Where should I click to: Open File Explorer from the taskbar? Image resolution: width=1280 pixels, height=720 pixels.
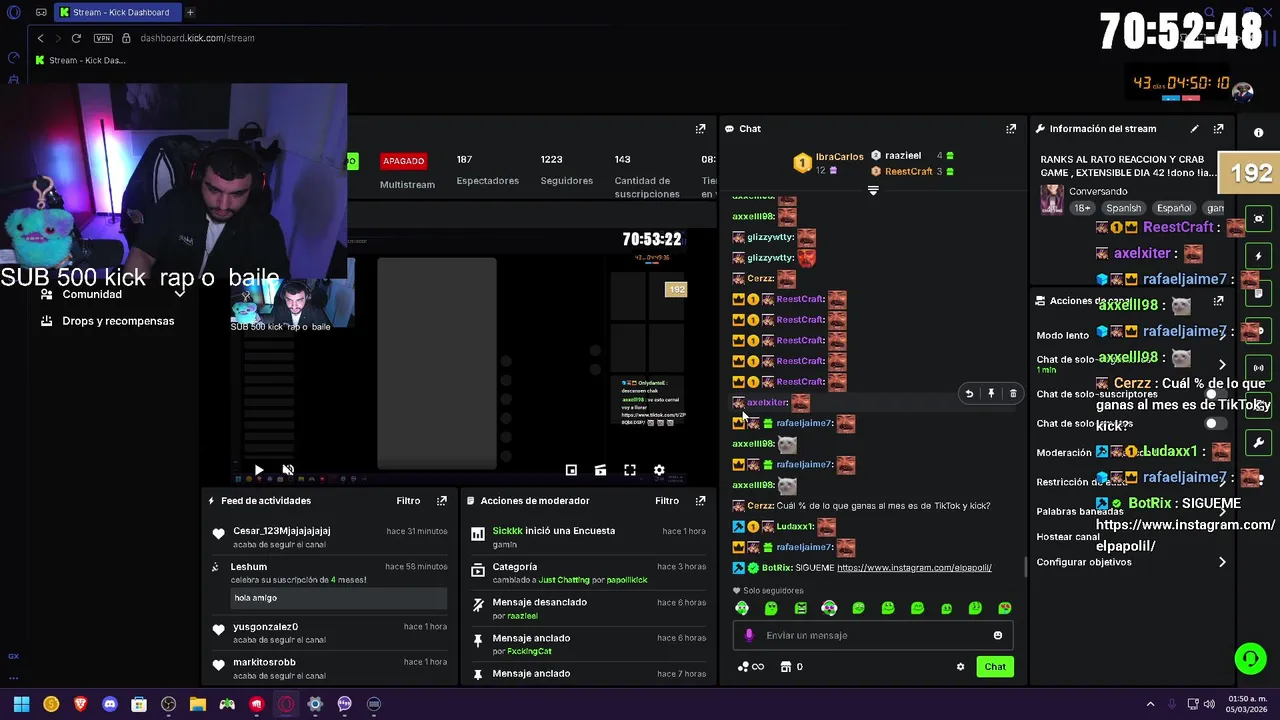point(198,704)
